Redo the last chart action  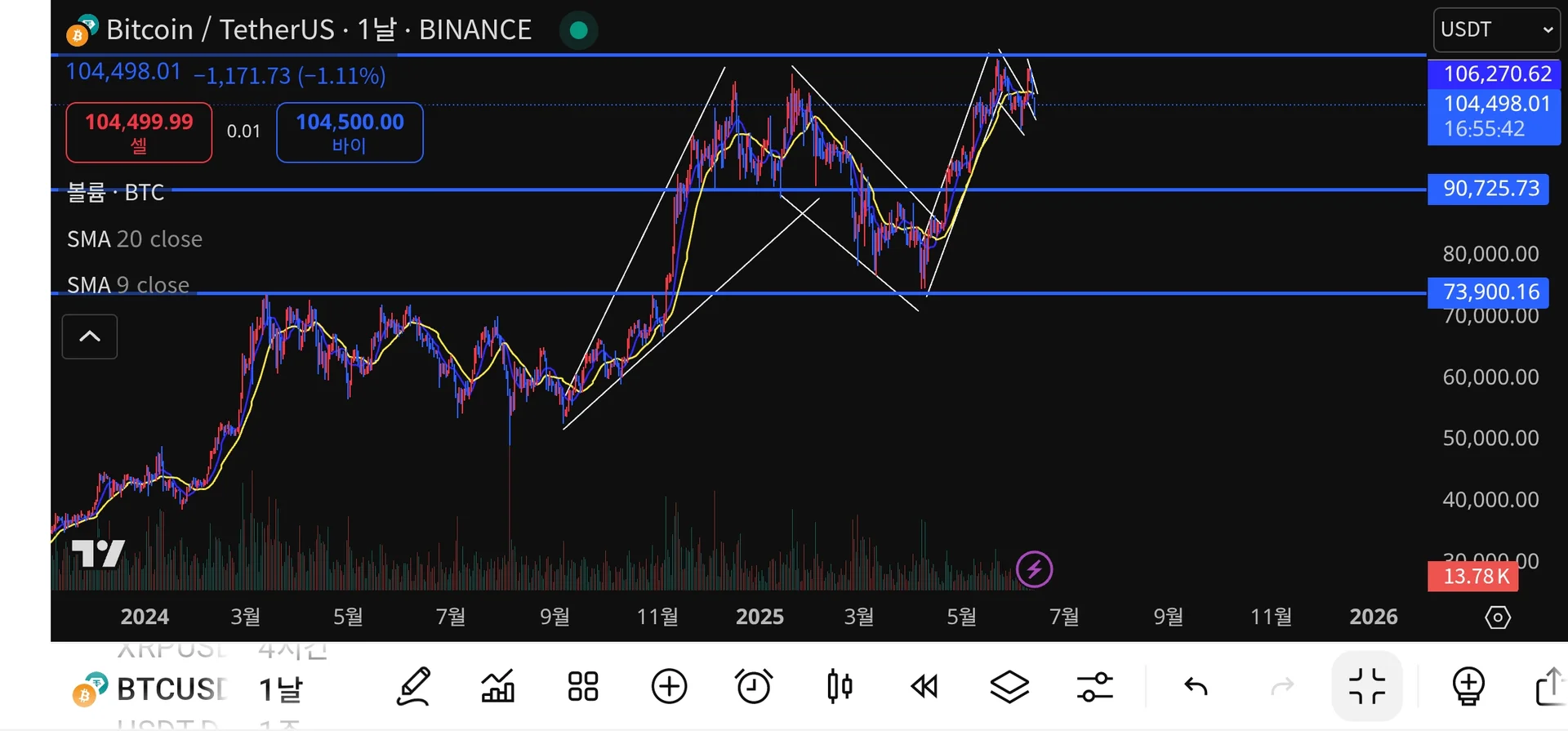[x=1283, y=687]
